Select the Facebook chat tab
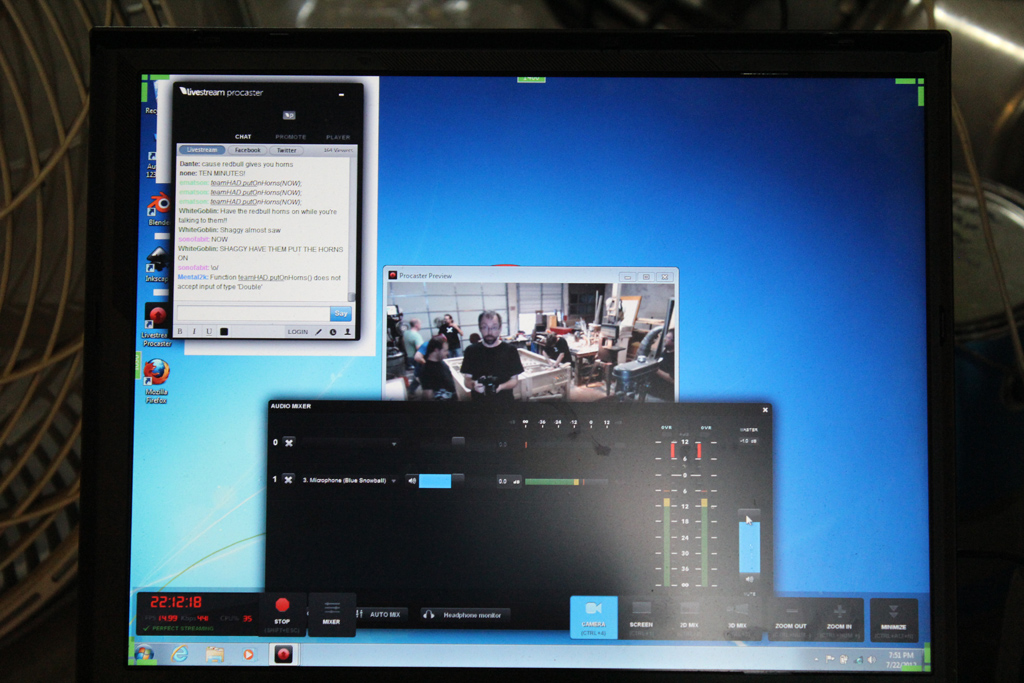 (x=247, y=150)
